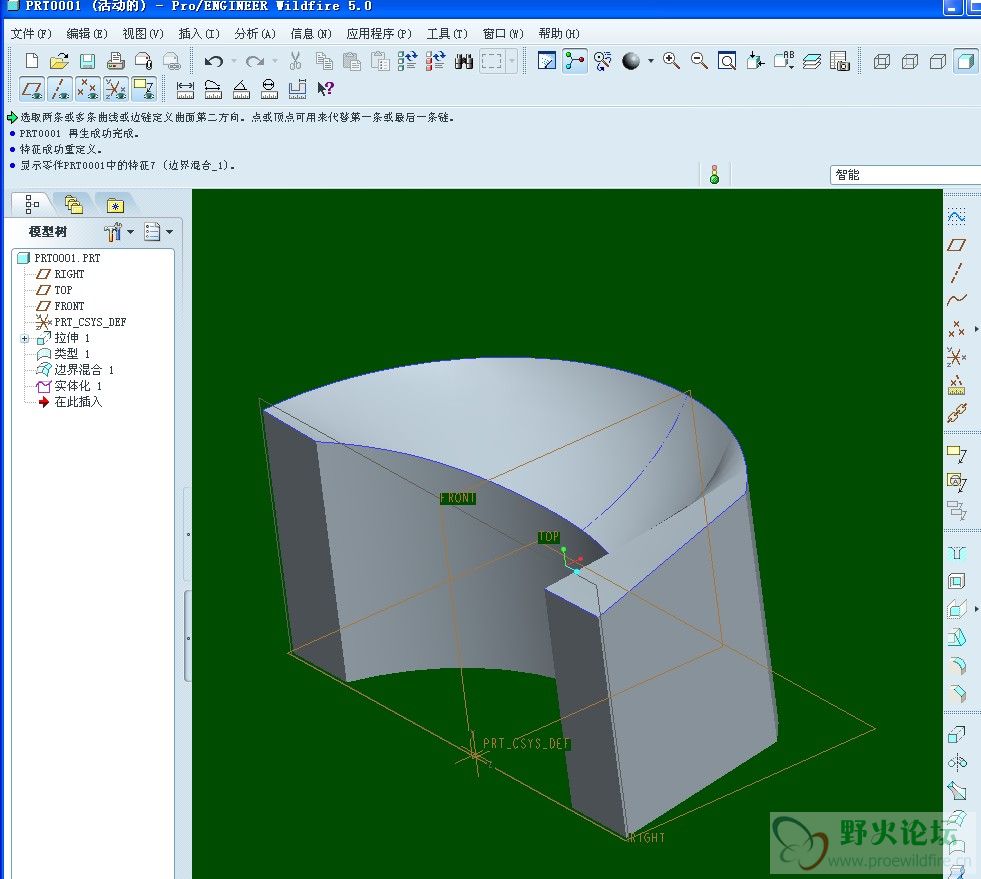The image size is (981, 879).
Task: Refit the model to the window
Action: [726, 61]
